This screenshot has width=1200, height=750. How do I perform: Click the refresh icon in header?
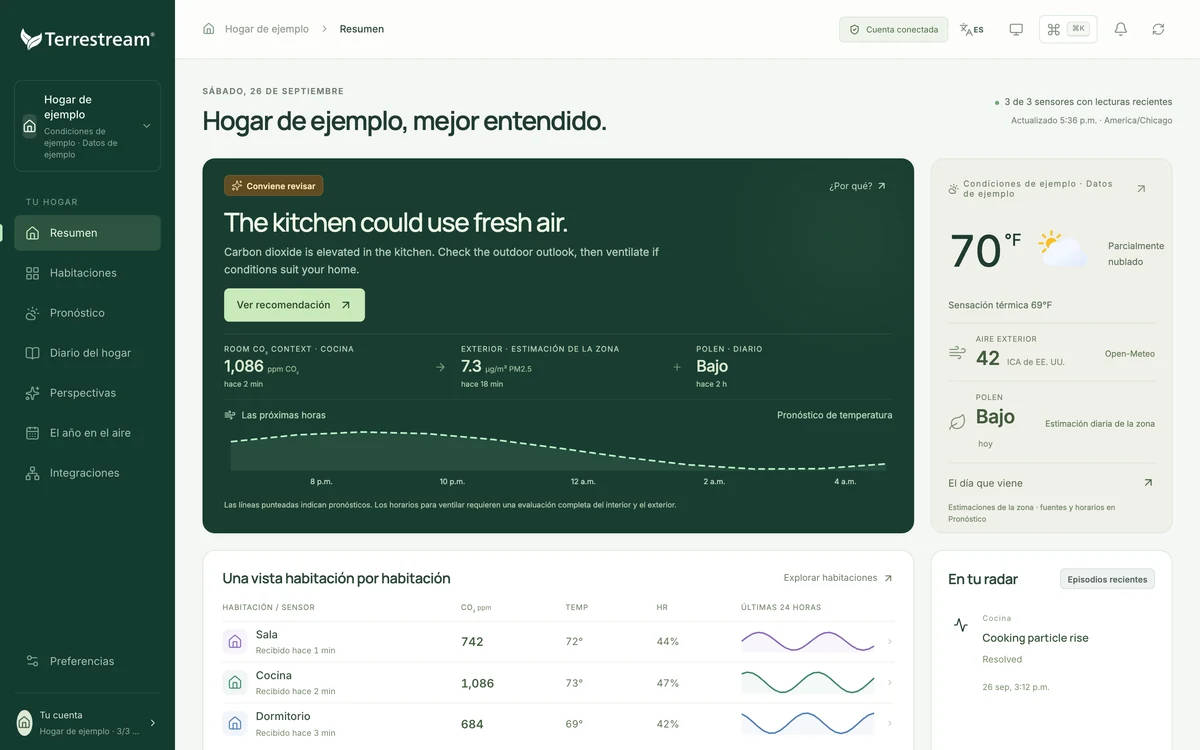tap(1158, 29)
